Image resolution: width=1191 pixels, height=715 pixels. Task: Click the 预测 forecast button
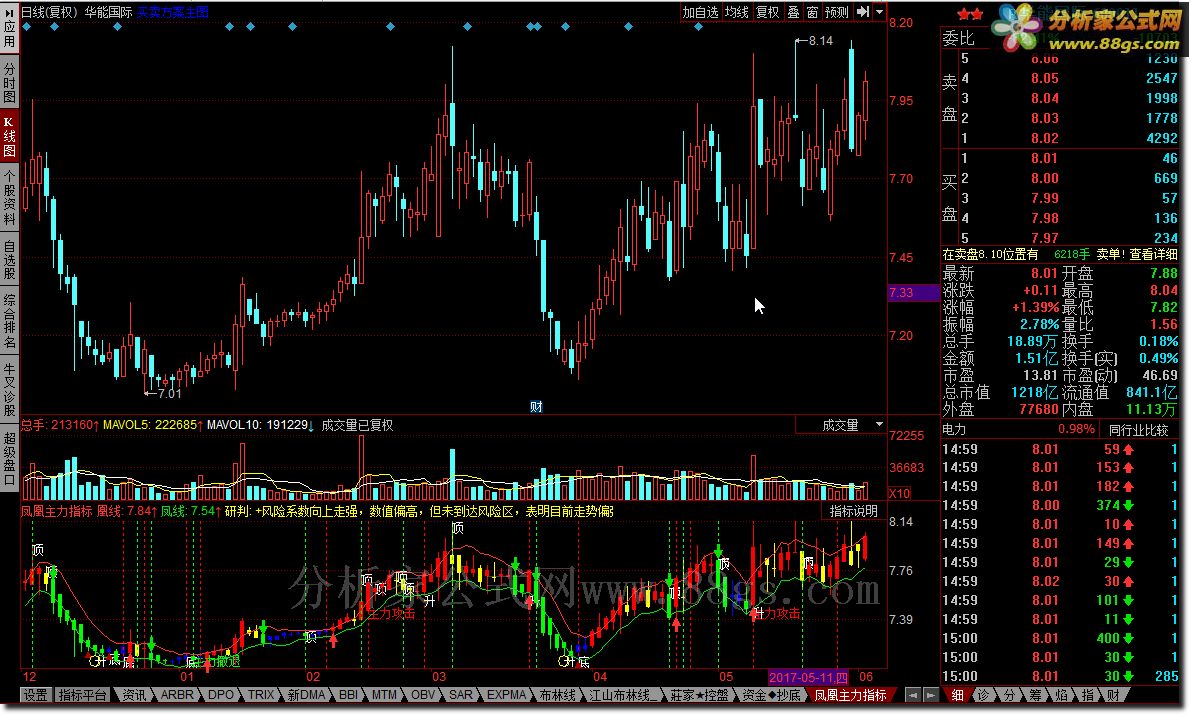click(x=836, y=12)
